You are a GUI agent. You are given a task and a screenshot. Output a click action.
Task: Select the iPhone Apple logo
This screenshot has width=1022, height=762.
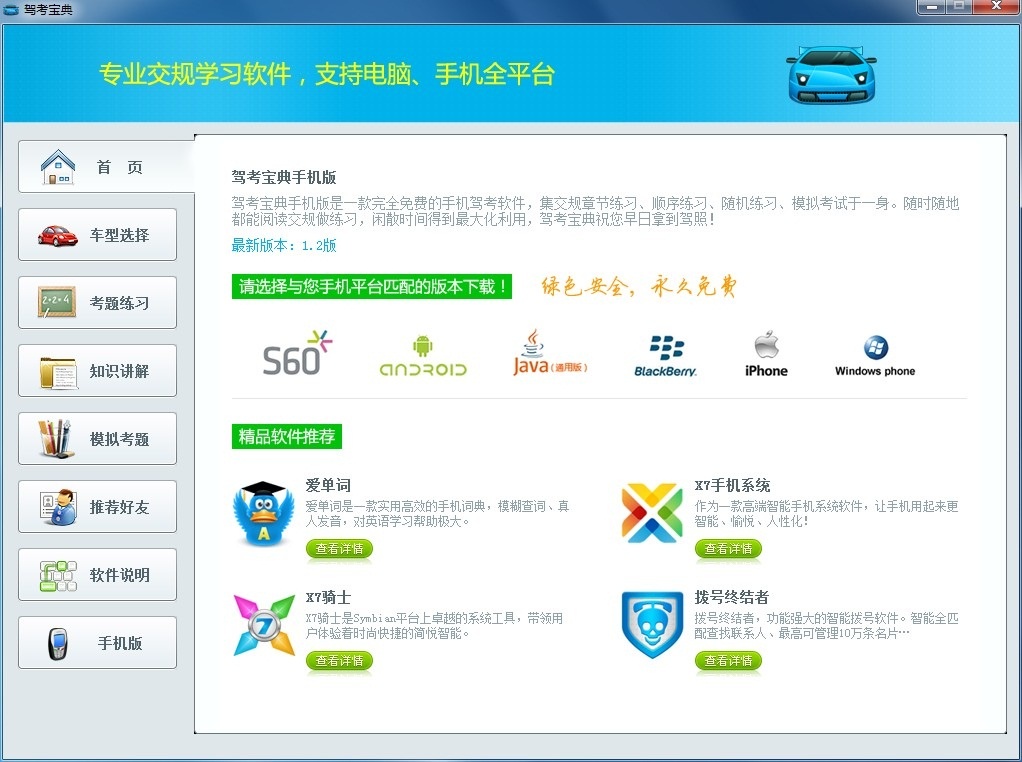tap(766, 354)
